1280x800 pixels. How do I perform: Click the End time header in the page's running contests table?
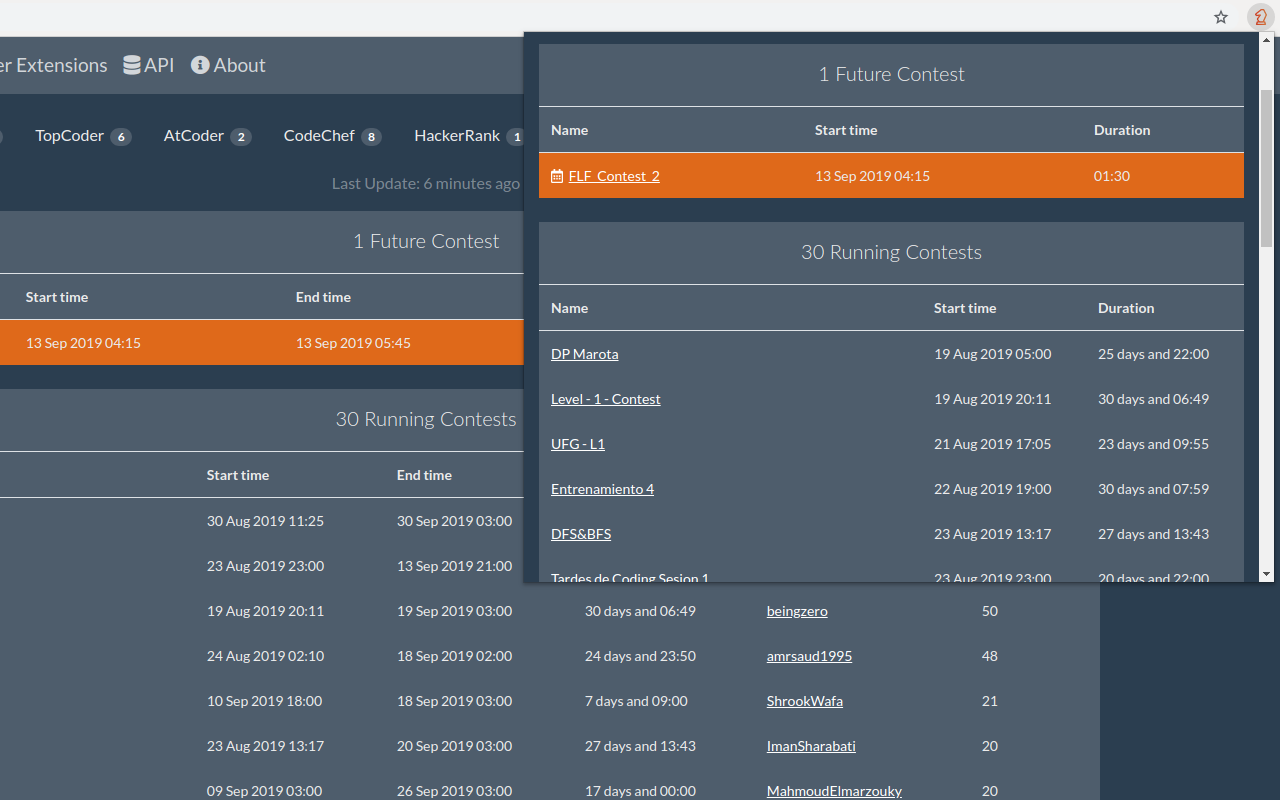[x=424, y=475]
